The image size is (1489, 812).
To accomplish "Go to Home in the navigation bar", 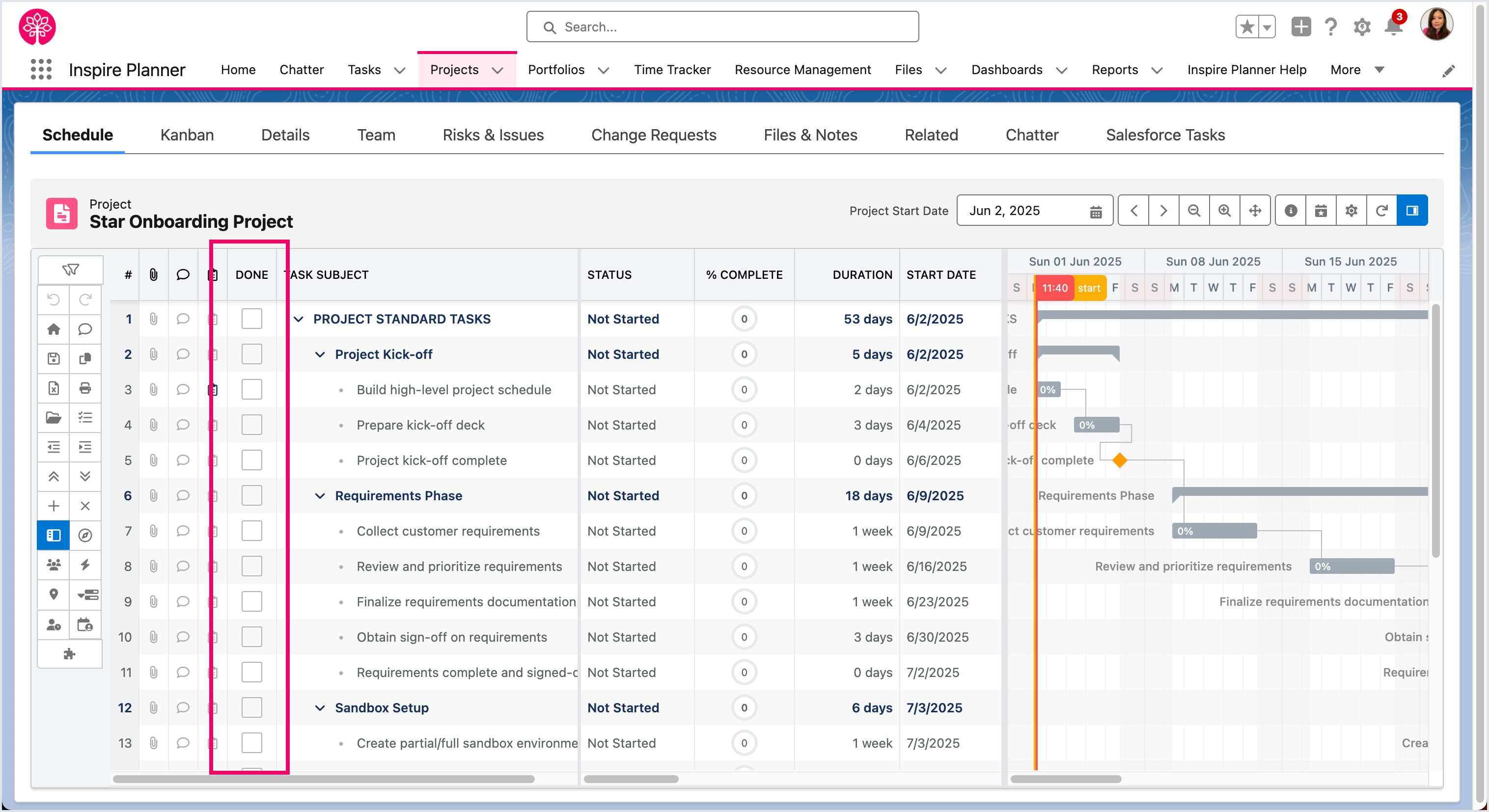I will pyautogui.click(x=238, y=69).
